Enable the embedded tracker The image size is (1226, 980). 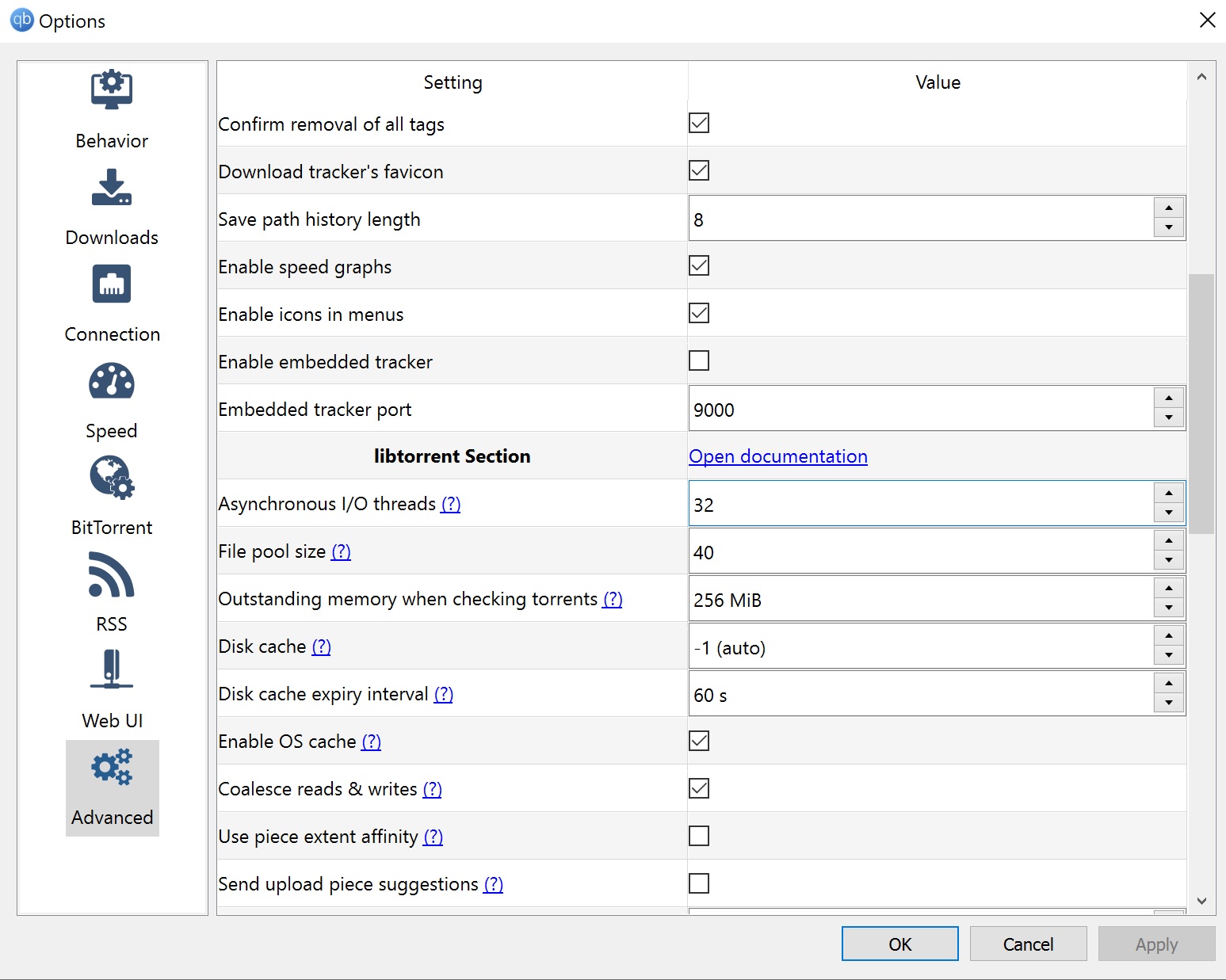[699, 360]
